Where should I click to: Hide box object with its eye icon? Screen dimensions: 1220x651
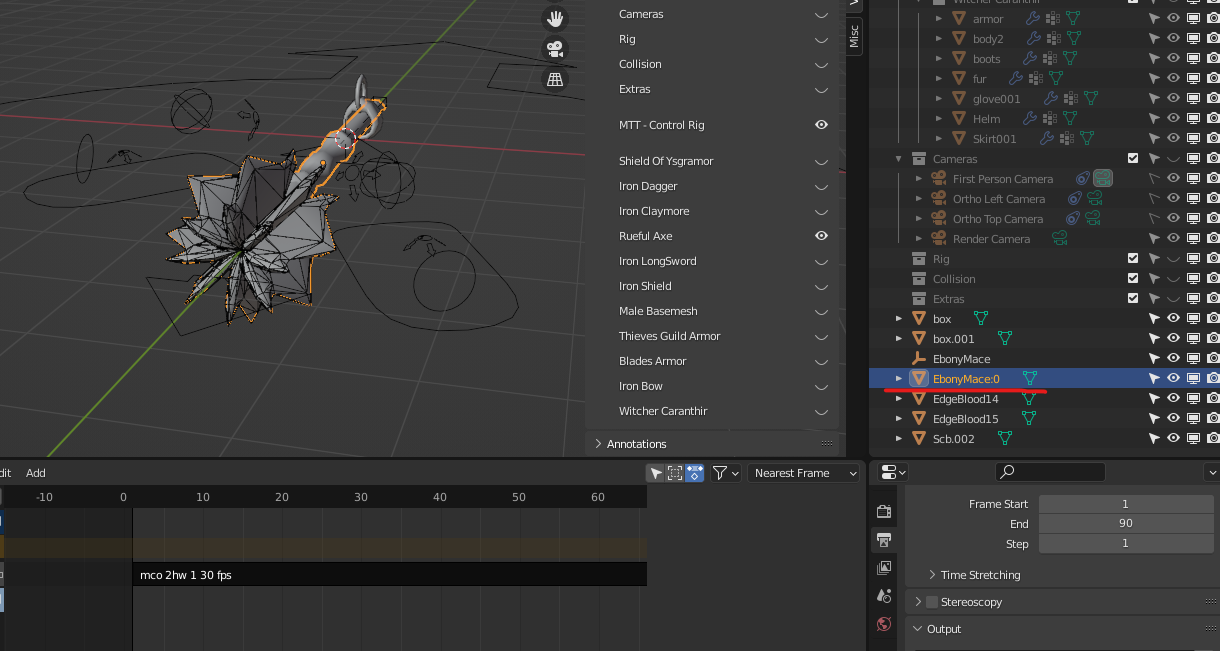(1174, 319)
